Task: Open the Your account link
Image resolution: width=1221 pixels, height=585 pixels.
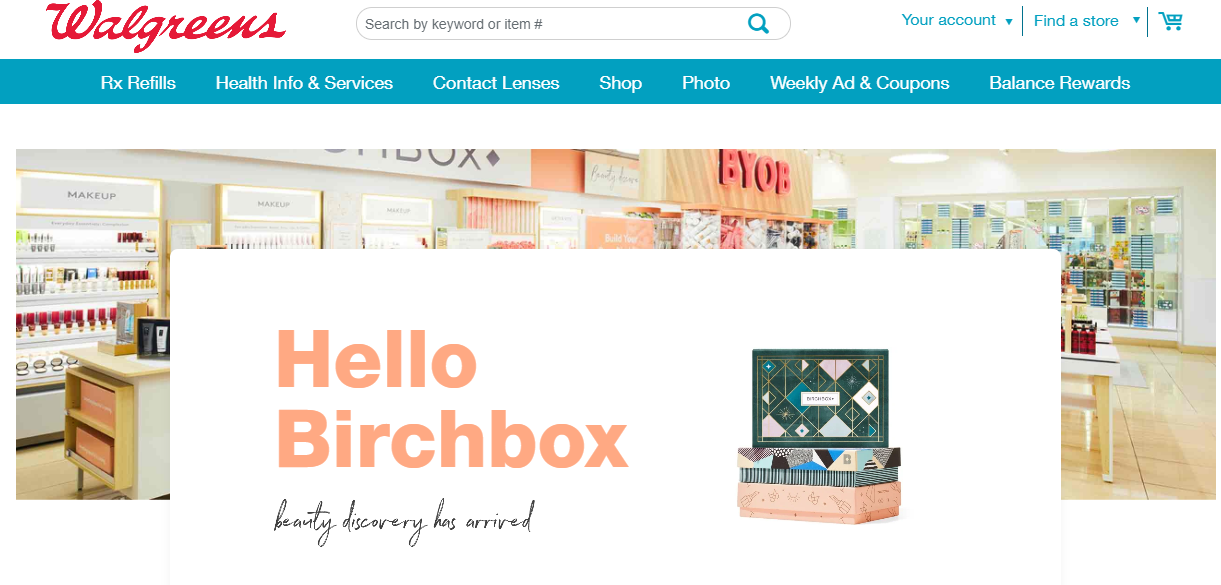Action: click(x=948, y=20)
